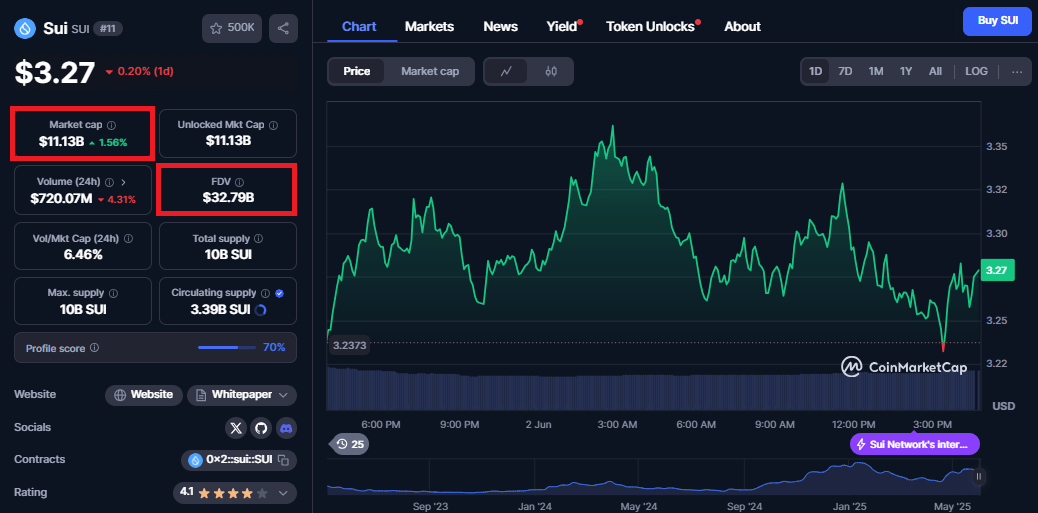The width and height of the screenshot is (1038, 513).
Task: Switch to the Markets tab
Action: click(x=429, y=26)
